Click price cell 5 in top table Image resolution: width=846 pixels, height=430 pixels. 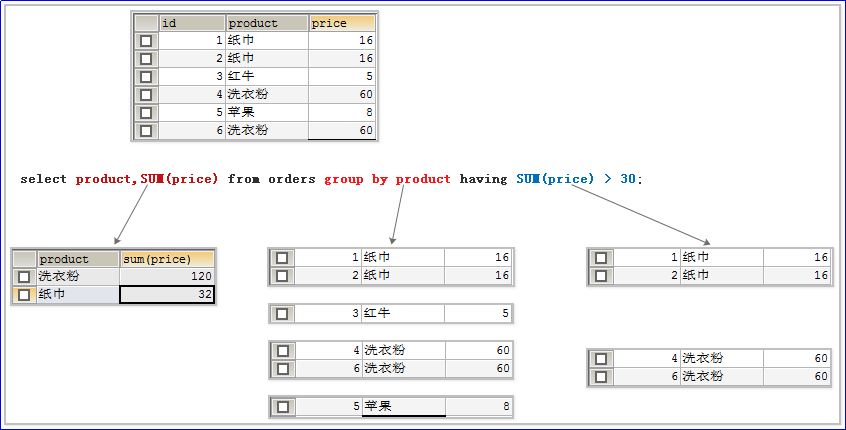click(342, 77)
